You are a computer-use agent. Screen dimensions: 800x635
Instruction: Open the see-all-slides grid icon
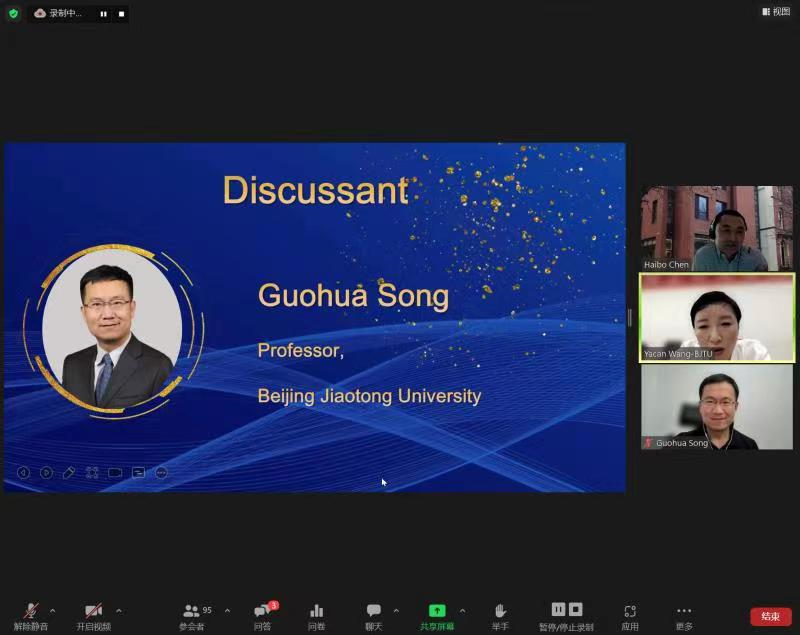click(x=92, y=473)
